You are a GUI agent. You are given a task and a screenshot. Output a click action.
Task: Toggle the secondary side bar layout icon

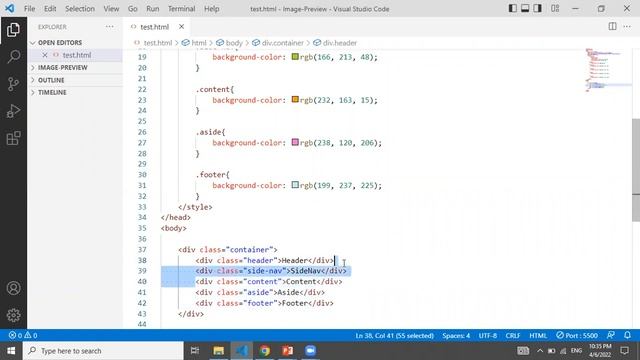538,8
